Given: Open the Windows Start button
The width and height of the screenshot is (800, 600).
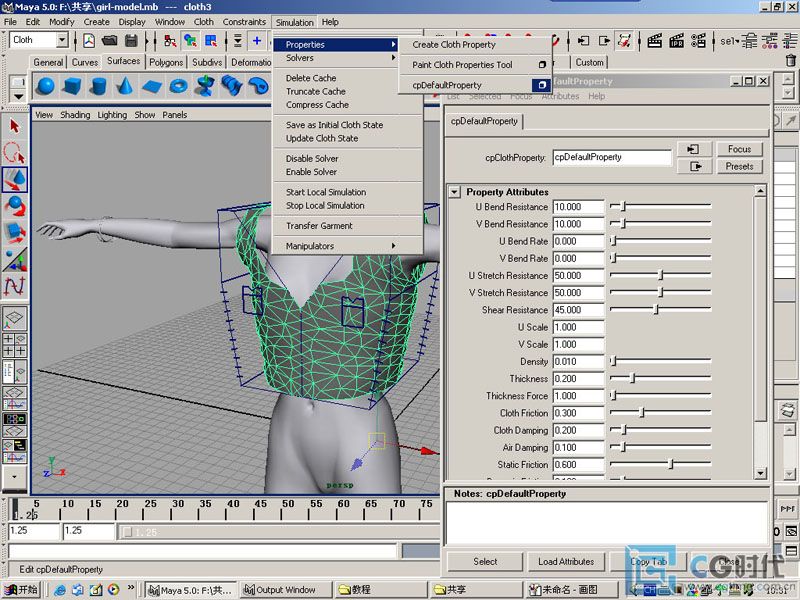Looking at the screenshot, I should click(x=21, y=590).
